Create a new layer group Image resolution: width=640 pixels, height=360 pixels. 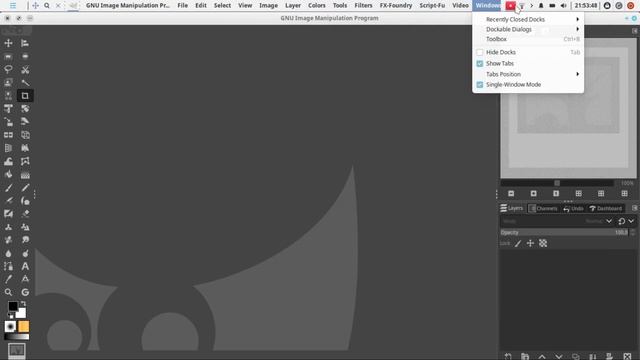[x=525, y=356]
